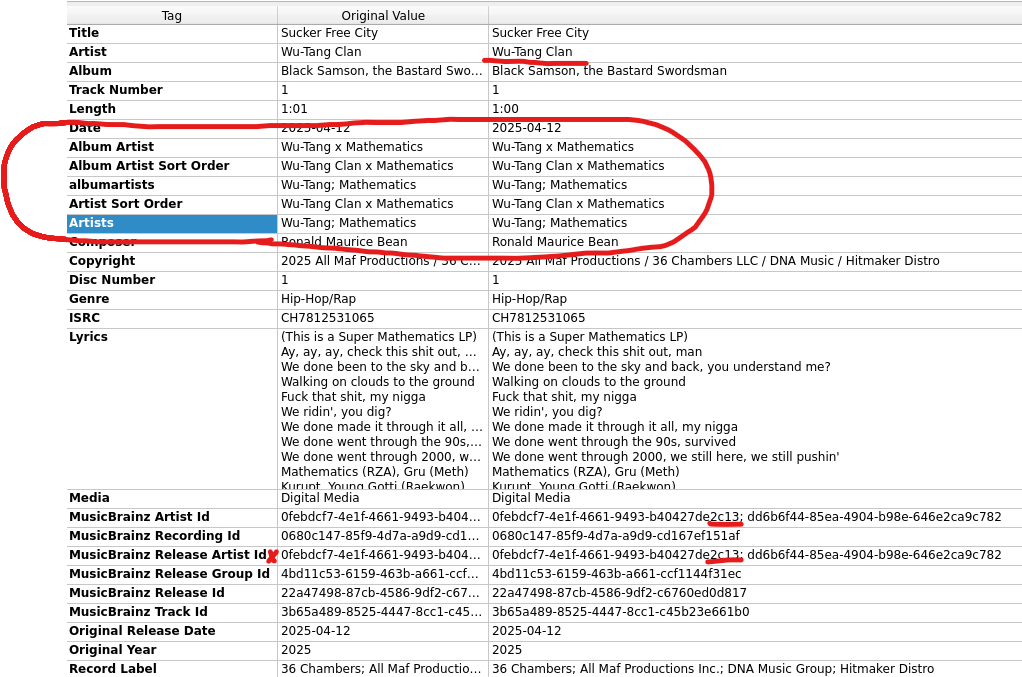Select the "Disc Number" tag name cell
Viewport: 1022px width, 677px height.
tap(172, 280)
